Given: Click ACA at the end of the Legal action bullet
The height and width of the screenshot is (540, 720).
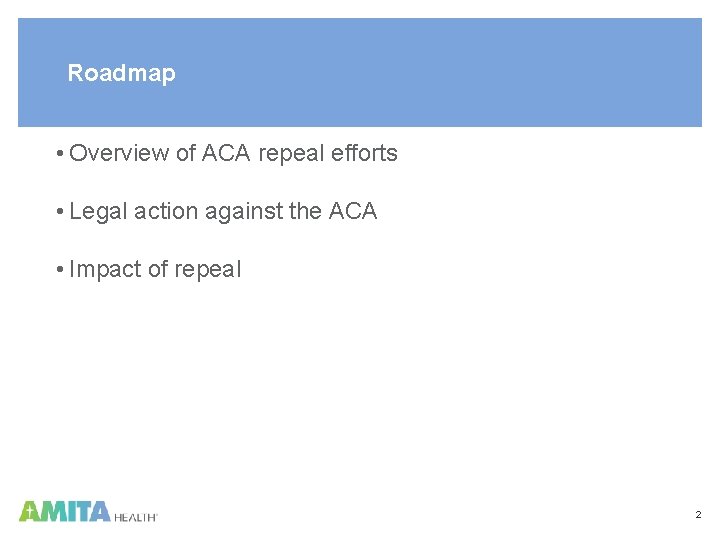Looking at the screenshot, I should [353, 211].
